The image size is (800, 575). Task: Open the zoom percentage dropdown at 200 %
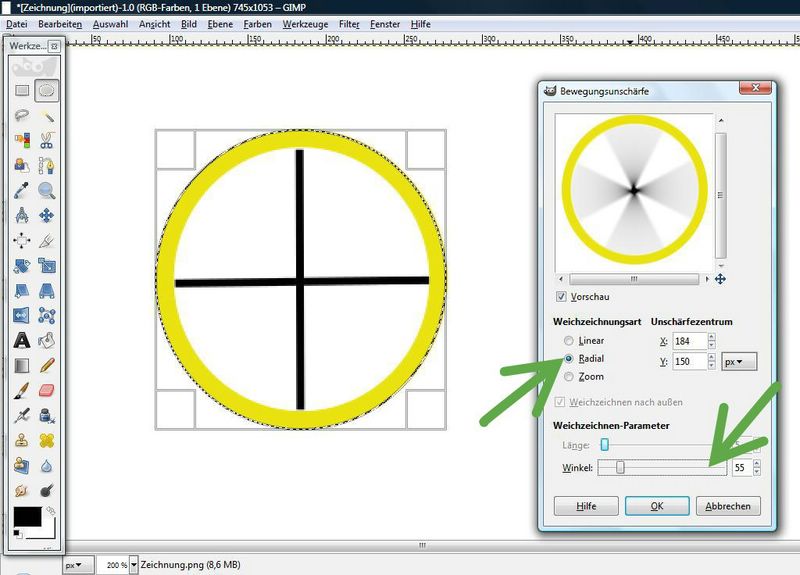pos(130,565)
